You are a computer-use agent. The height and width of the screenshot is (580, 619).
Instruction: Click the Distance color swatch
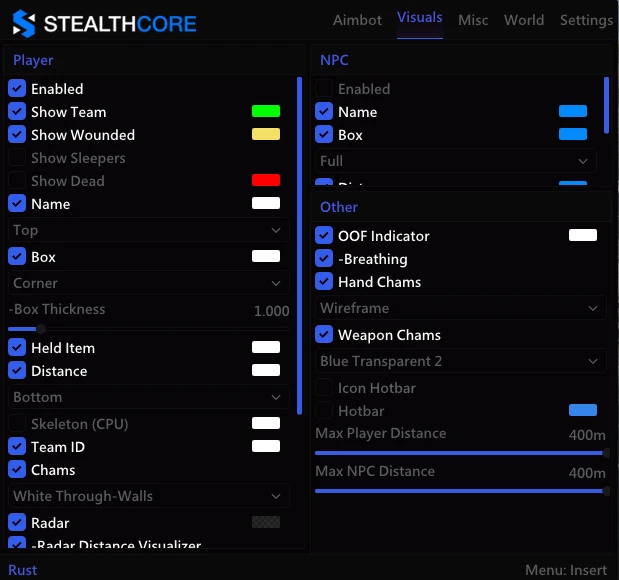coord(266,370)
